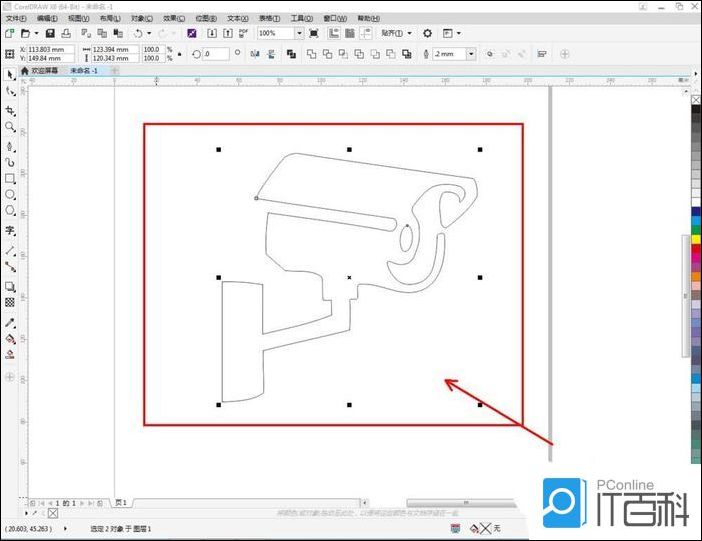702x541 pixels.
Task: Click the Options gear icon in toolbar
Action: point(427,33)
